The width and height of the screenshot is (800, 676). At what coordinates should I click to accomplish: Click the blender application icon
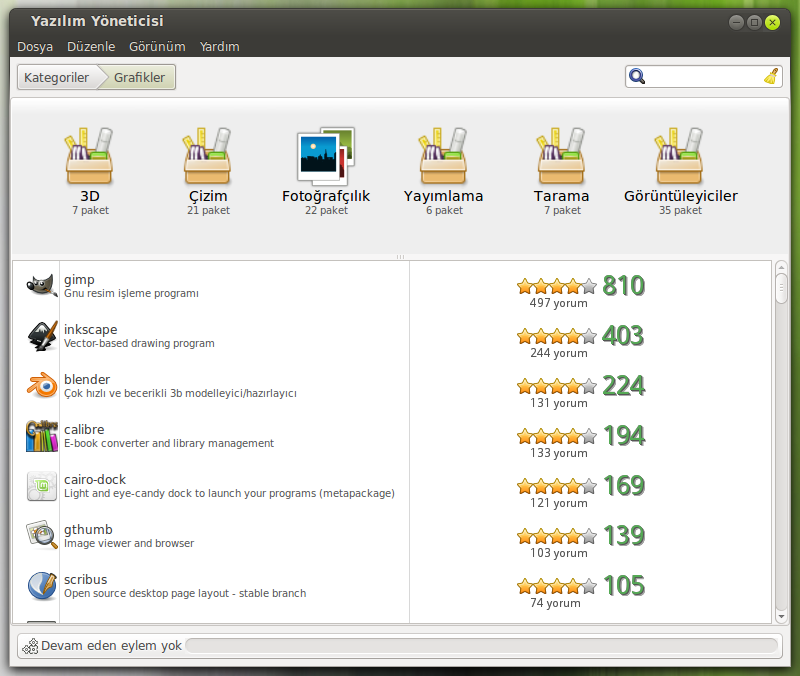(42, 386)
